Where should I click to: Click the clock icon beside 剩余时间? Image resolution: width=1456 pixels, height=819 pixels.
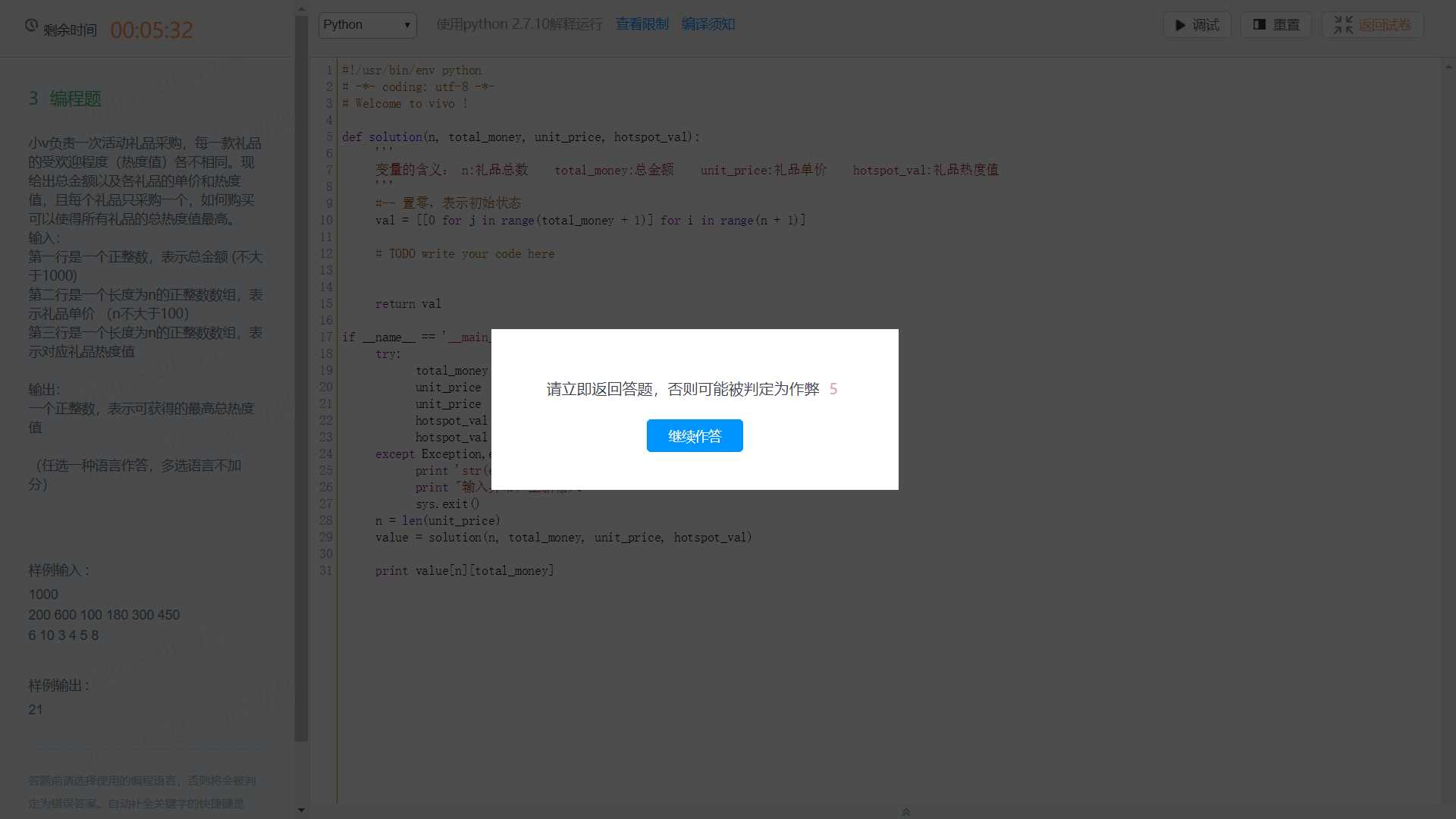(x=31, y=25)
